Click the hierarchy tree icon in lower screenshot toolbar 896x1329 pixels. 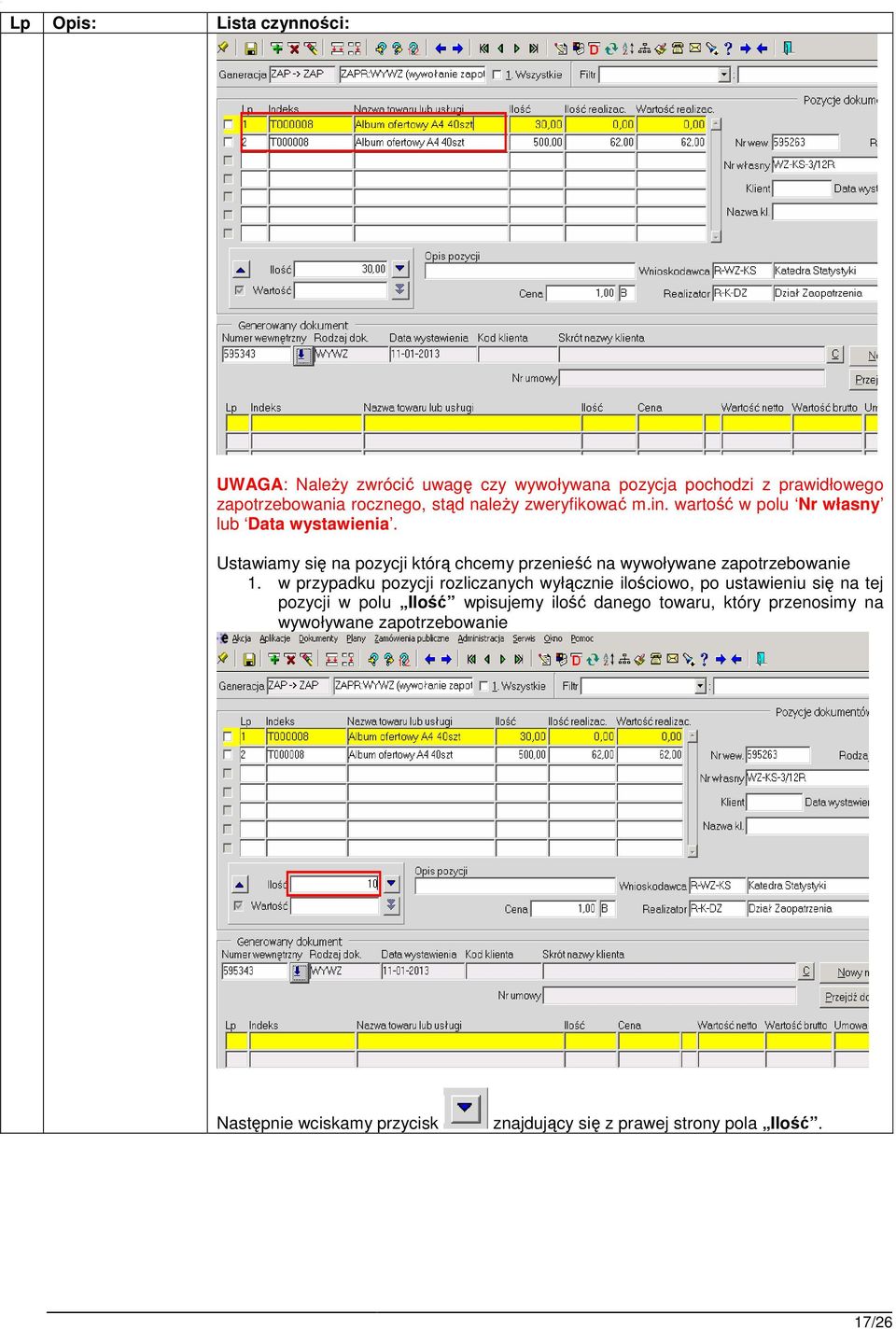(623, 659)
